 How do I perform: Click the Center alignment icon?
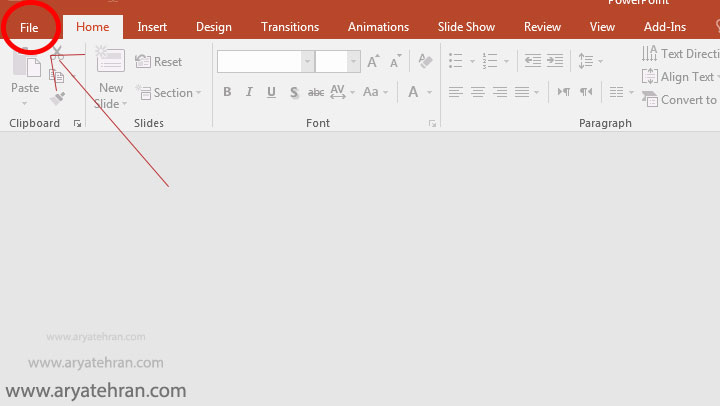[x=478, y=93]
